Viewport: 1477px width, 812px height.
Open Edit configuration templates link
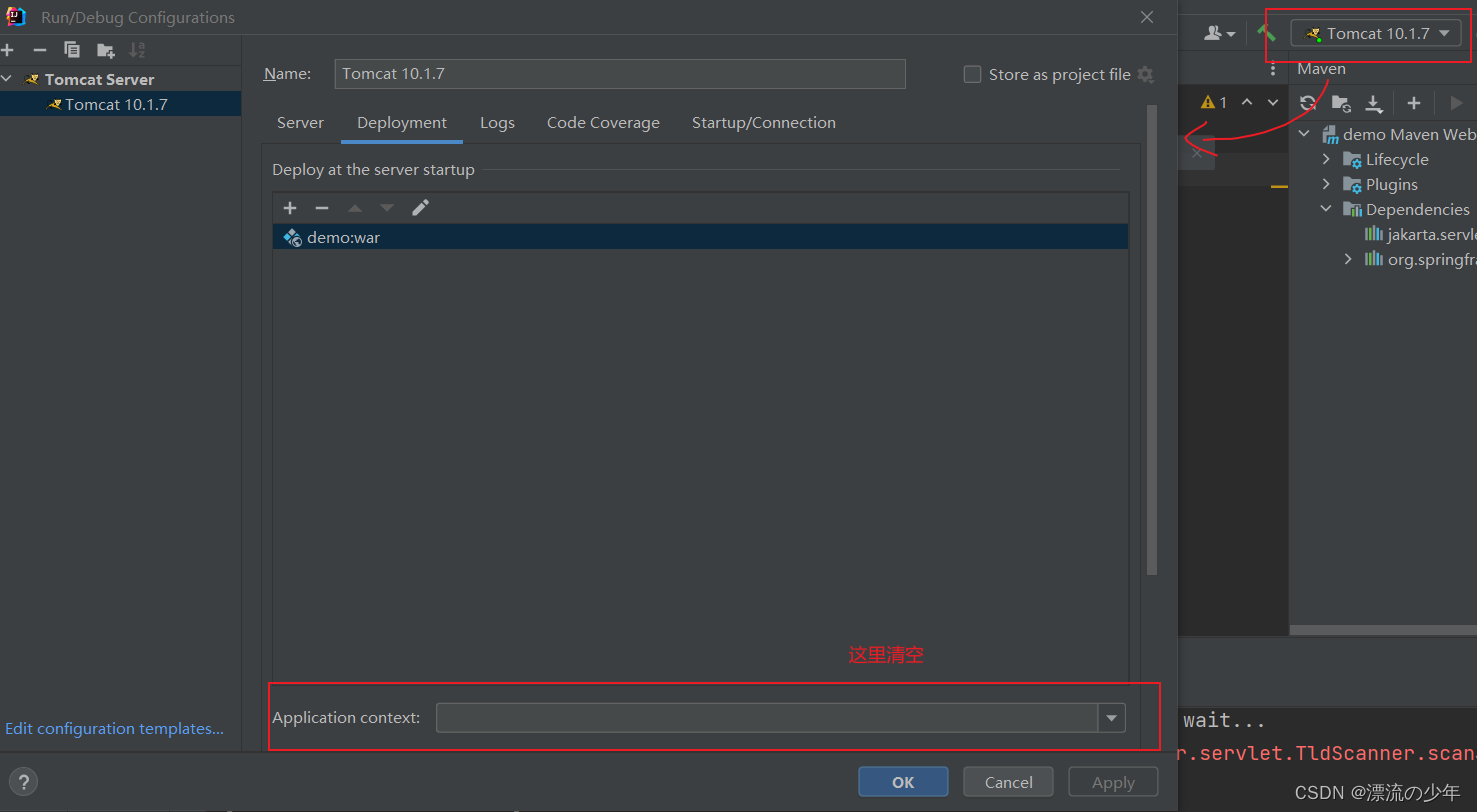tap(114, 729)
